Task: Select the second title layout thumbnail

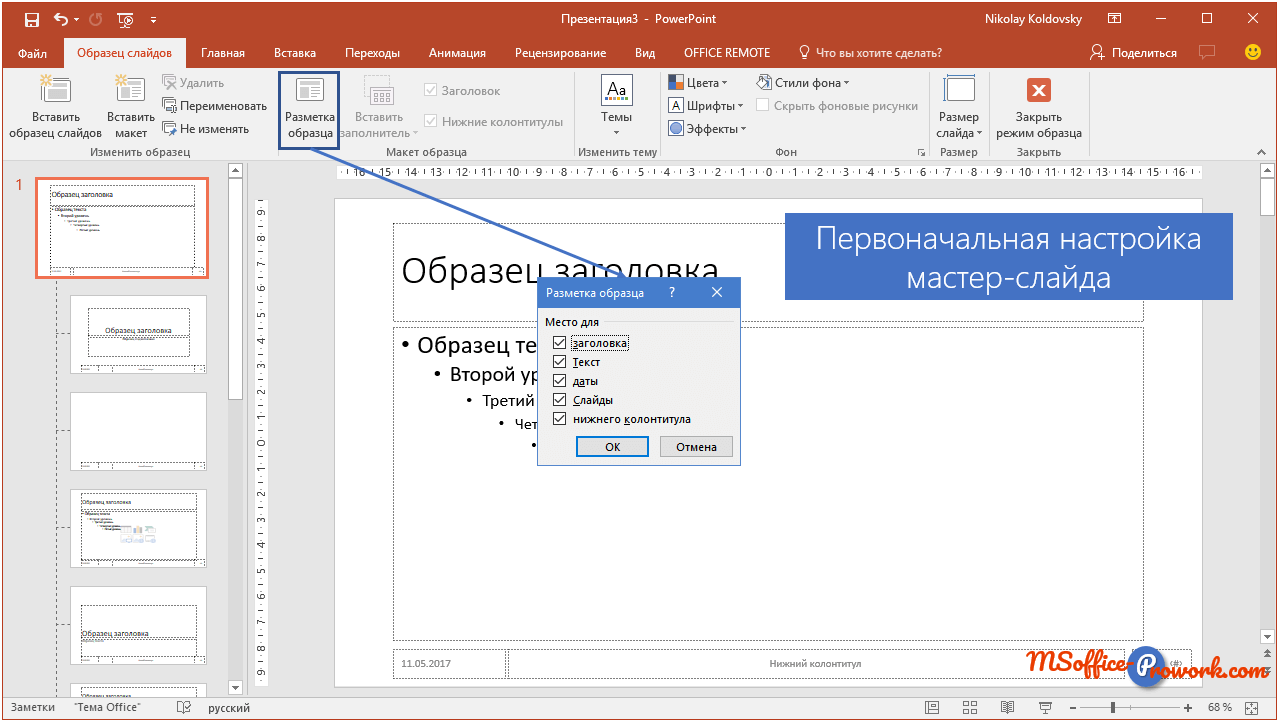Action: tap(138, 334)
